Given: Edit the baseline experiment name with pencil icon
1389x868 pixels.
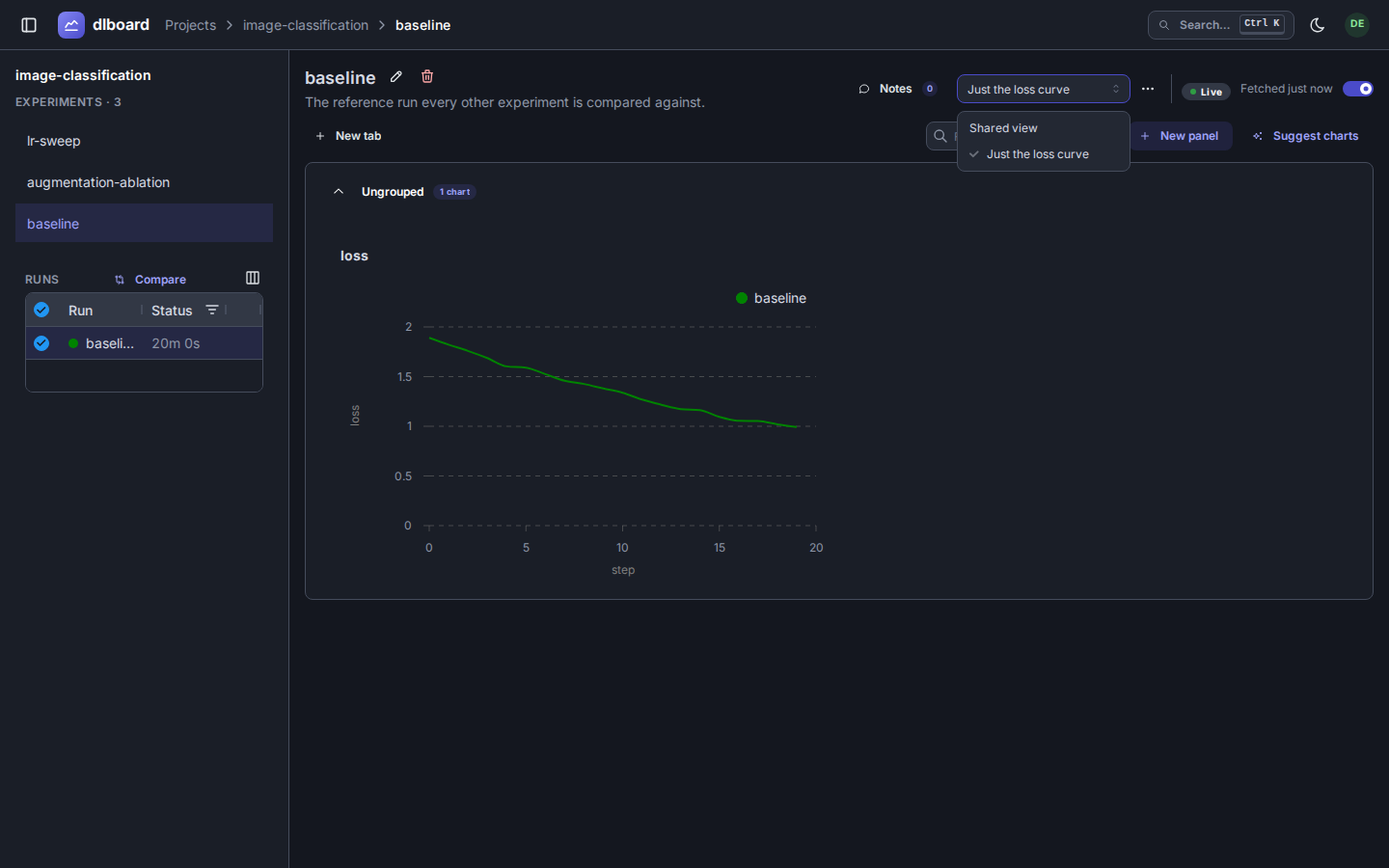Looking at the screenshot, I should (x=395, y=77).
